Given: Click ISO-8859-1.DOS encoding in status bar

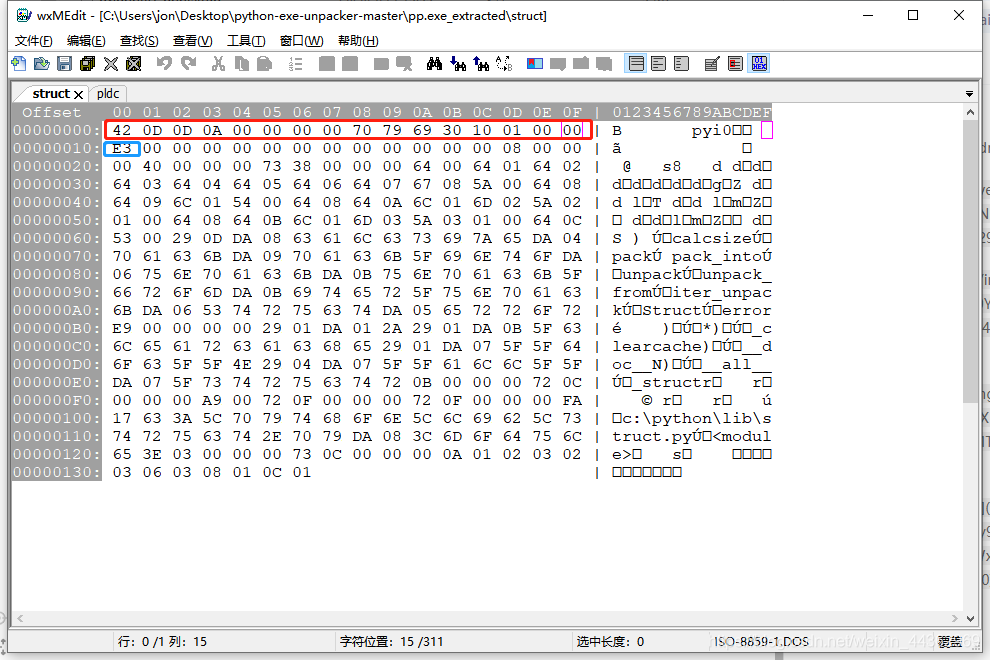Looking at the screenshot, I should pyautogui.click(x=761, y=642).
